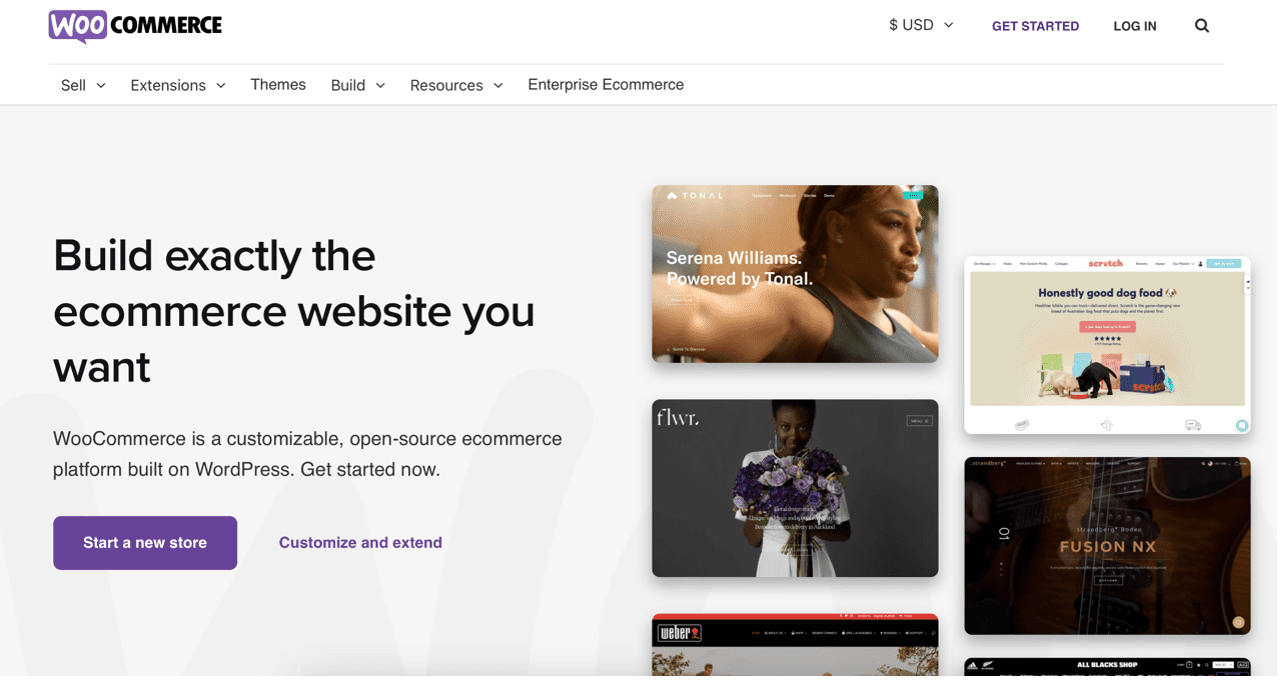The width and height of the screenshot is (1280, 681).
Task: Click the LOG IN link
Action: [x=1135, y=26]
